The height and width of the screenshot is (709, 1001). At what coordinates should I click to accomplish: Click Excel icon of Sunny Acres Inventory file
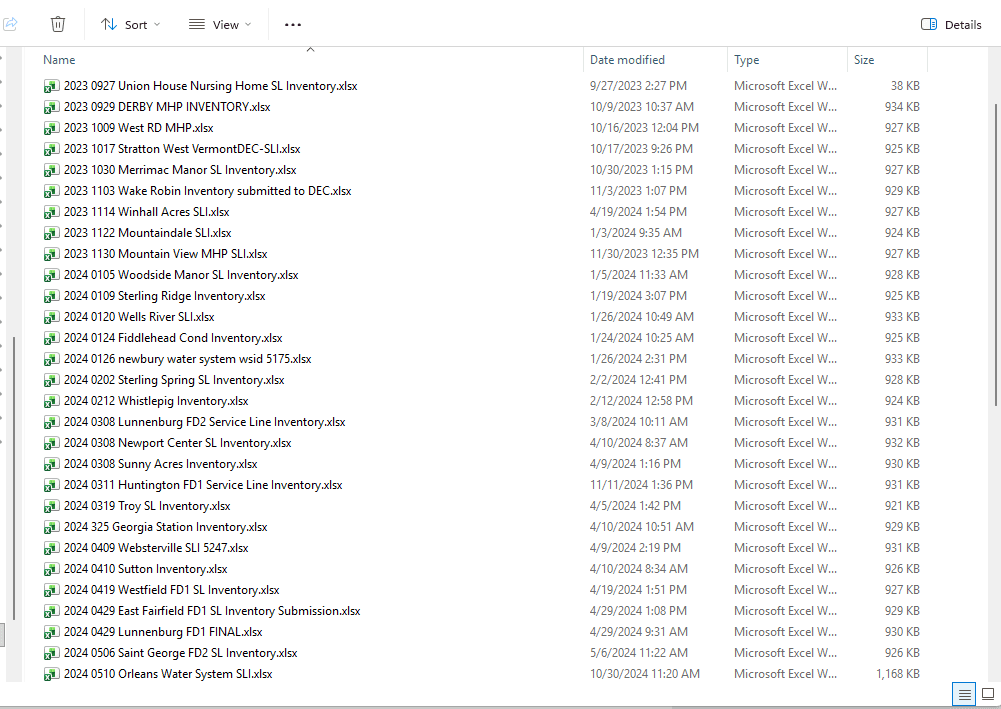[x=51, y=465]
